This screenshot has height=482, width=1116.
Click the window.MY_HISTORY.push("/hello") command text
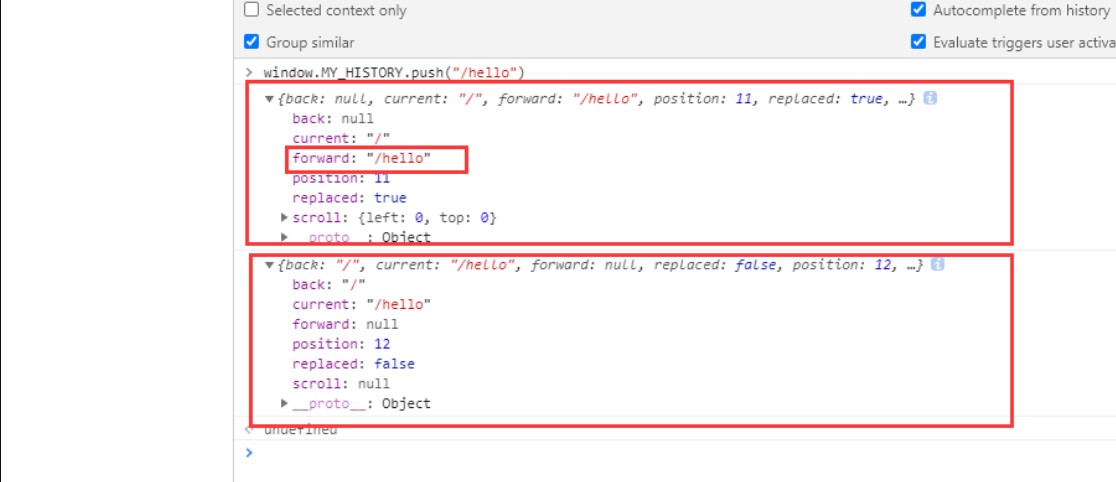click(394, 73)
